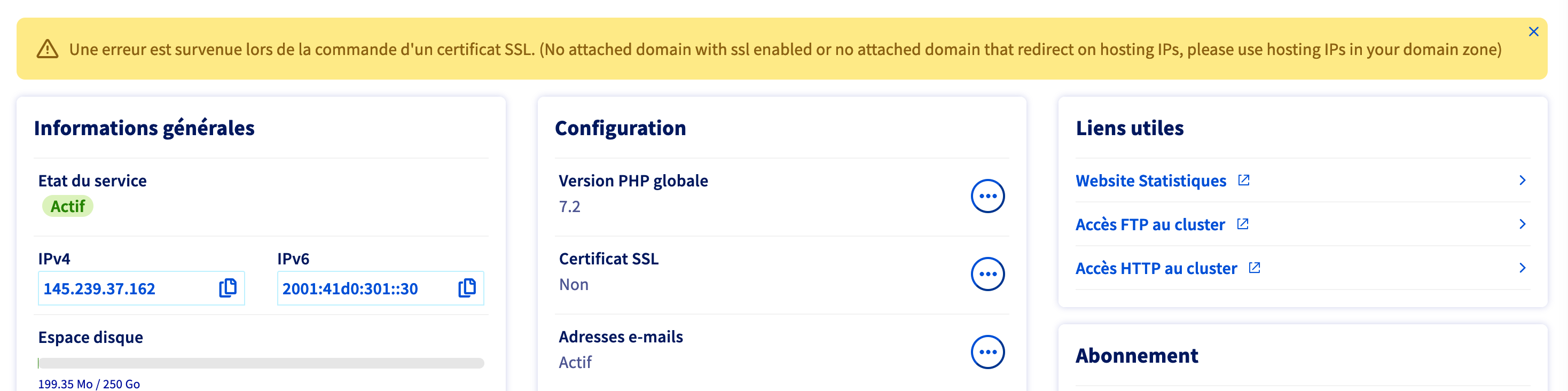Open the Accès HTTP au cluster link
Viewport: 1568px width, 391px height.
click(x=1156, y=269)
